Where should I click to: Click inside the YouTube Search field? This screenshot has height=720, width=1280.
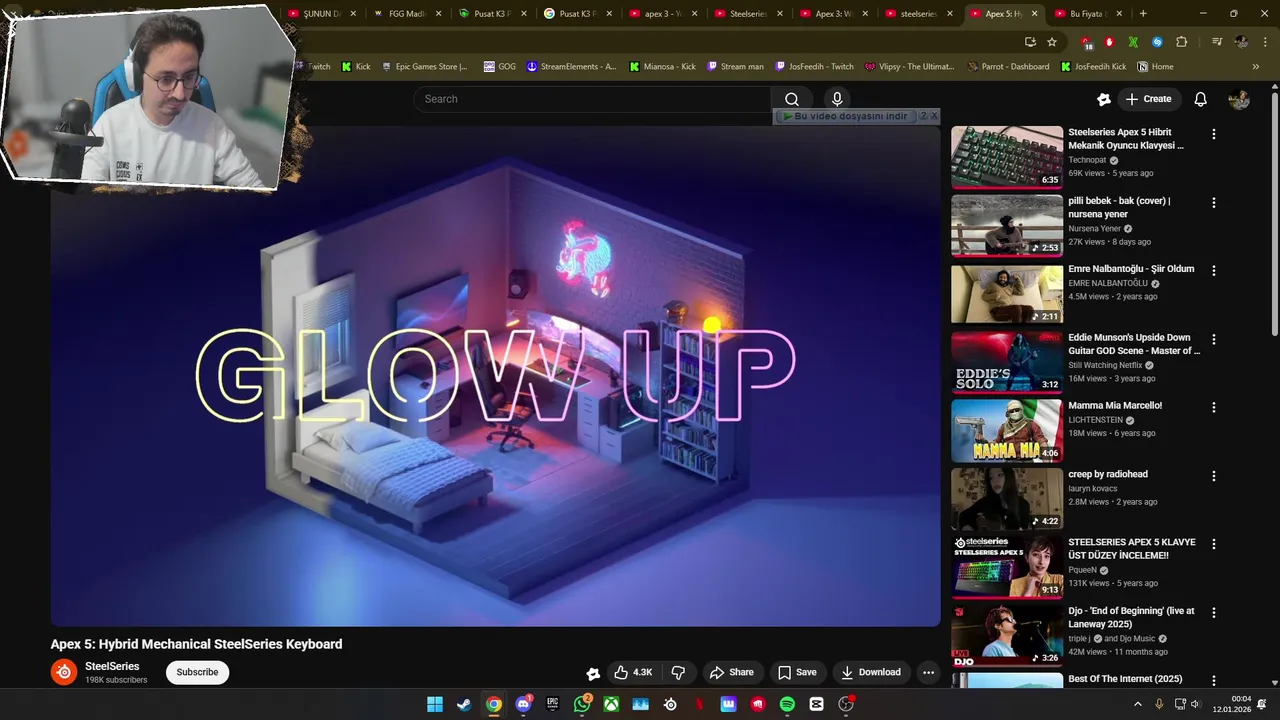pos(592,99)
